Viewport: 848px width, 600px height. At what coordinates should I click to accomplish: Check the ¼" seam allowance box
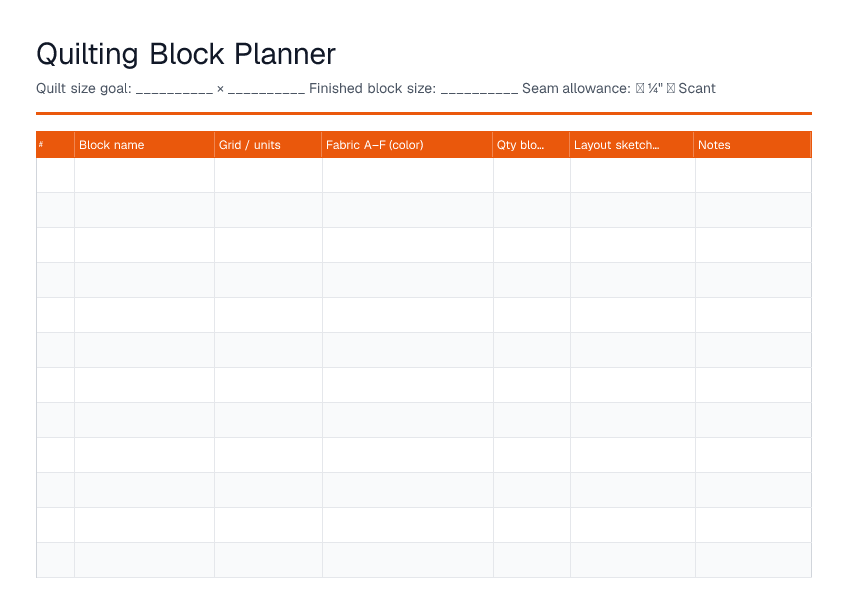[x=640, y=88]
